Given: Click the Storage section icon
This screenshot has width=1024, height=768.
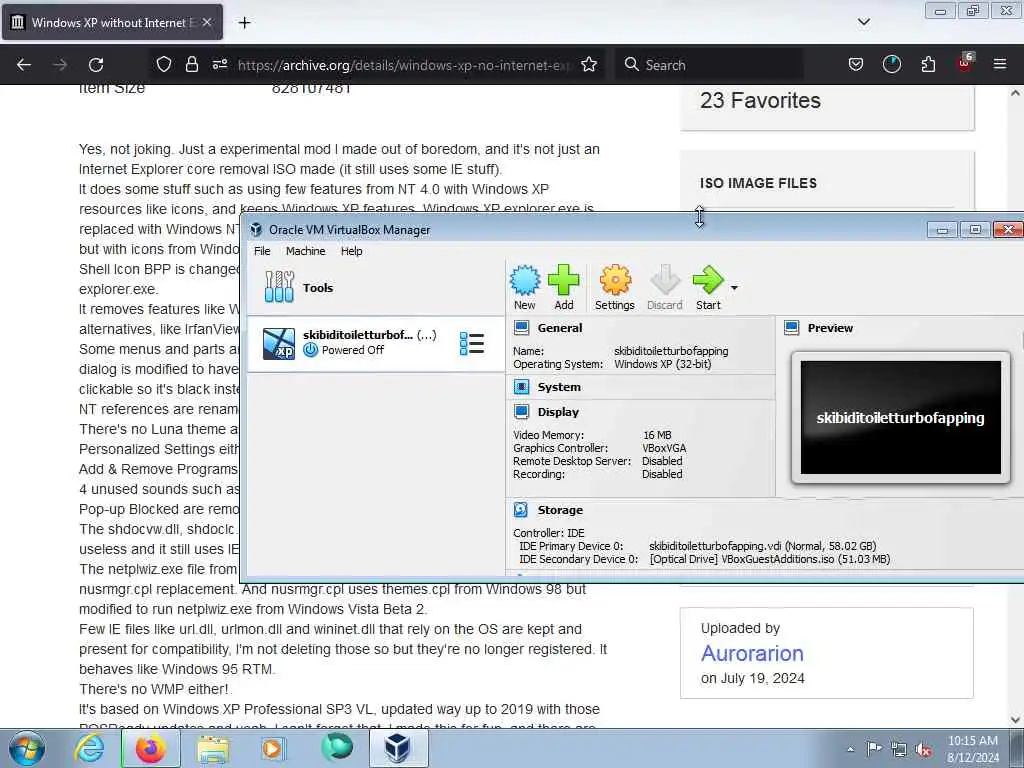Looking at the screenshot, I should point(521,510).
